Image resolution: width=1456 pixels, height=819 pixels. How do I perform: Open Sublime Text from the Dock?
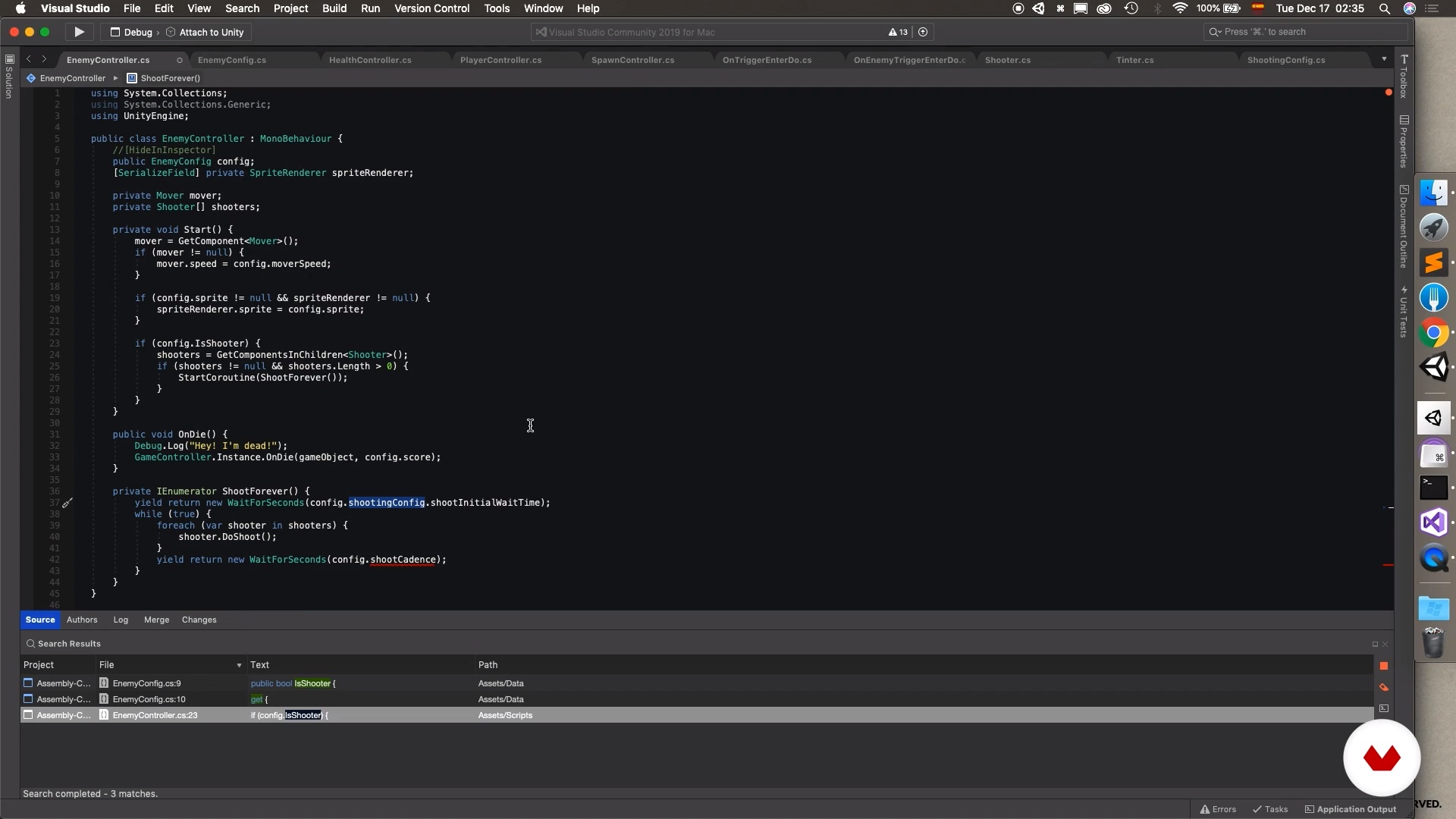[x=1433, y=262]
